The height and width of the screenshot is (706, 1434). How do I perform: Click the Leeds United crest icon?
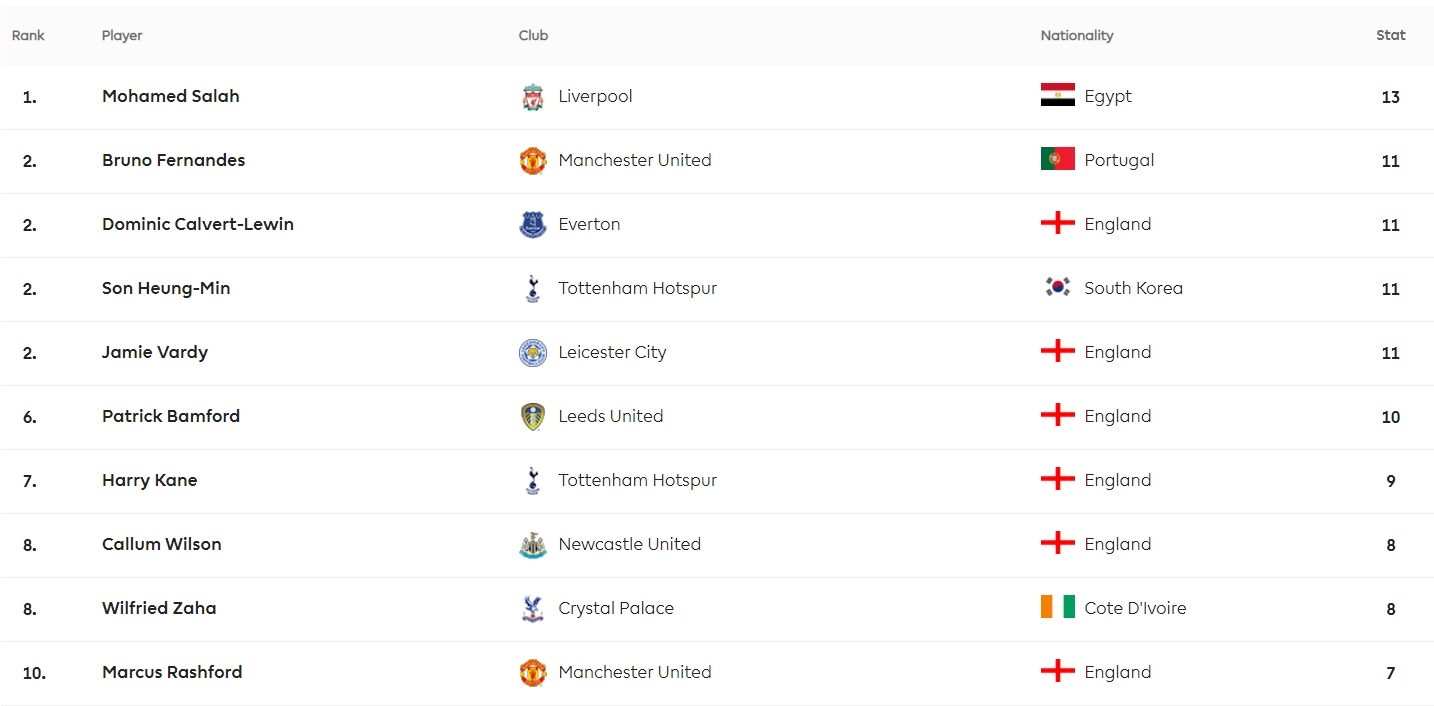point(533,417)
